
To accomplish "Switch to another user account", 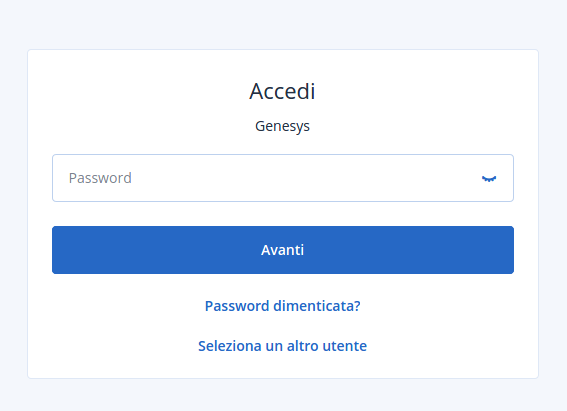I will point(282,346).
